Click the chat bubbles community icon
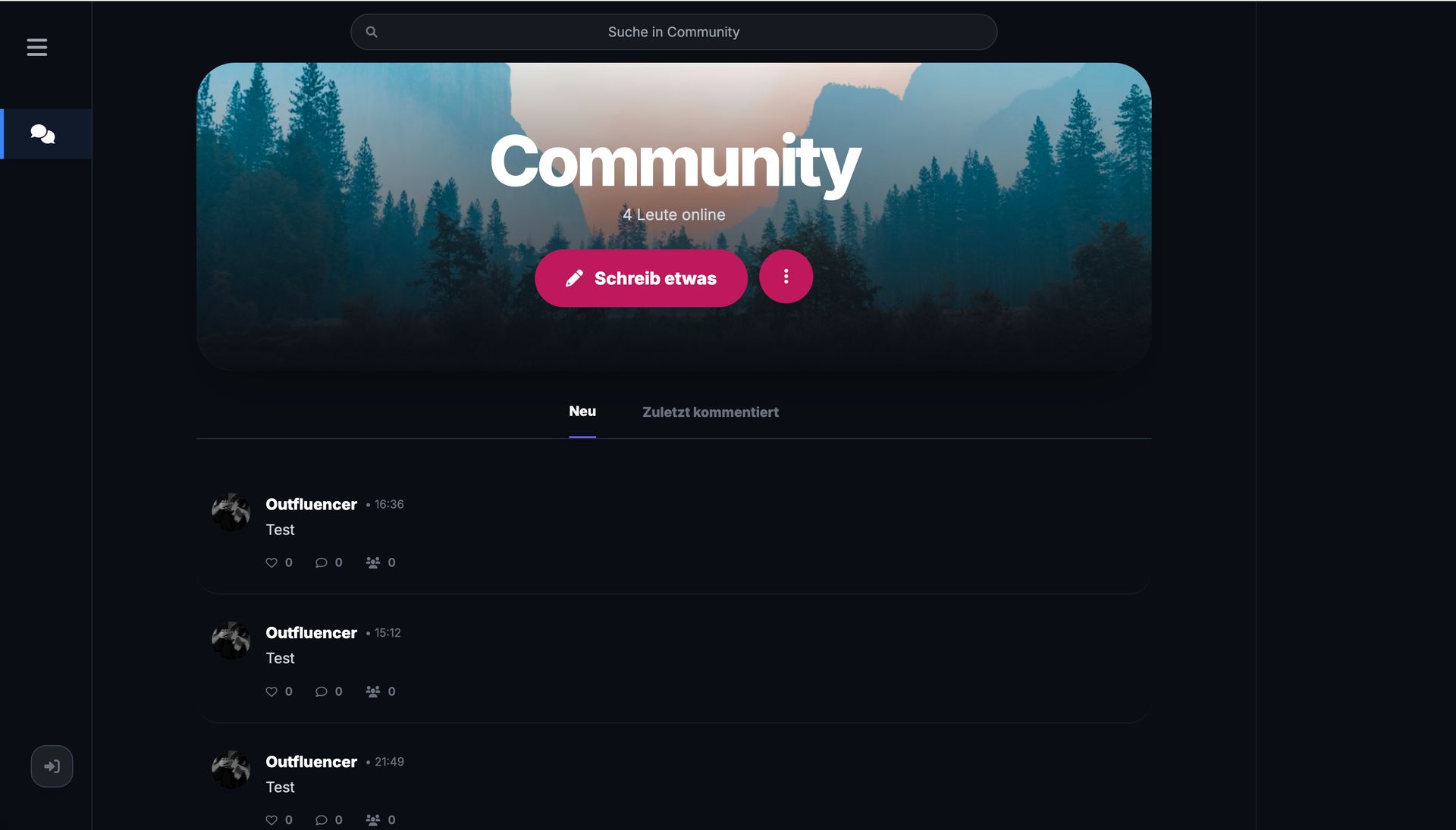Viewport: 1456px width, 830px height. (42, 134)
